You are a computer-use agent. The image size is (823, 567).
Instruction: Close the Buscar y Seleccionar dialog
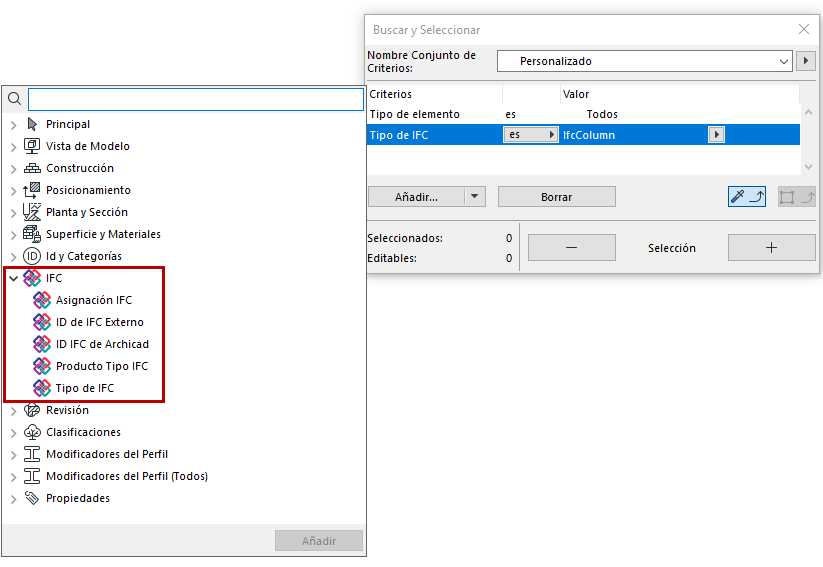[x=804, y=29]
